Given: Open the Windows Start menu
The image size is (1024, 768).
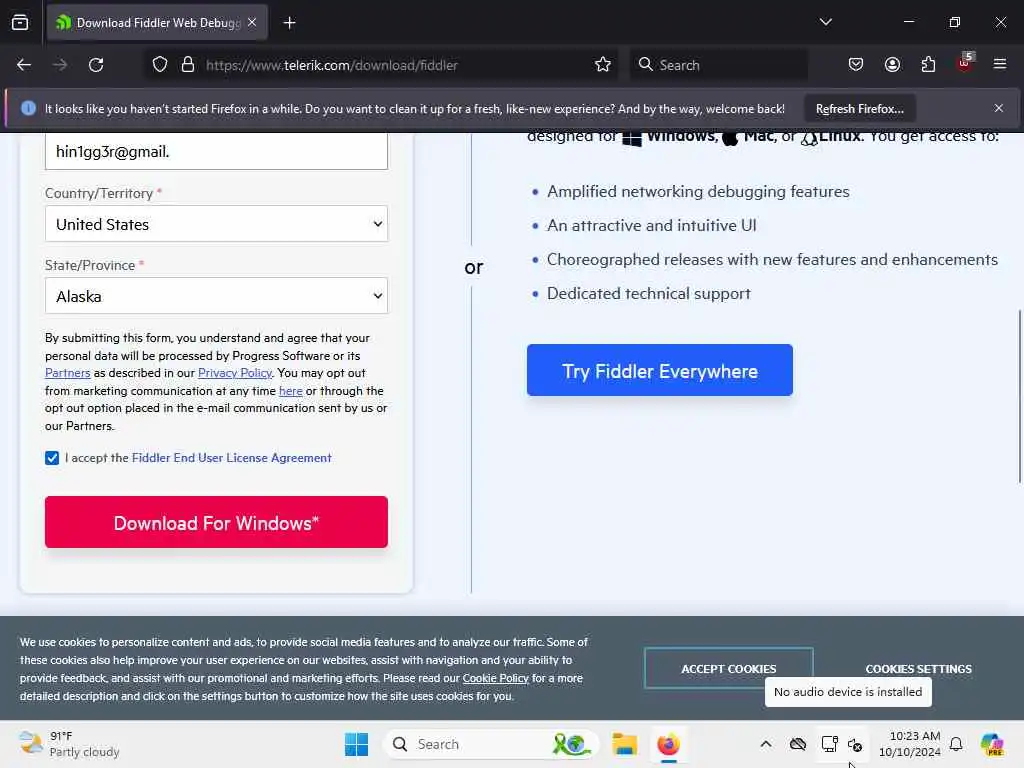Looking at the screenshot, I should point(357,744).
